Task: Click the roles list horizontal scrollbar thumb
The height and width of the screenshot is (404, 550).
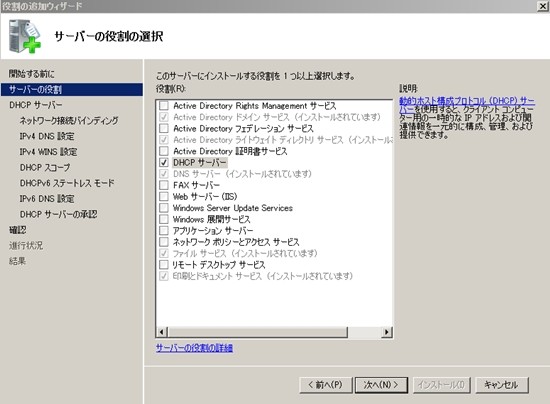Action: (x=257, y=332)
